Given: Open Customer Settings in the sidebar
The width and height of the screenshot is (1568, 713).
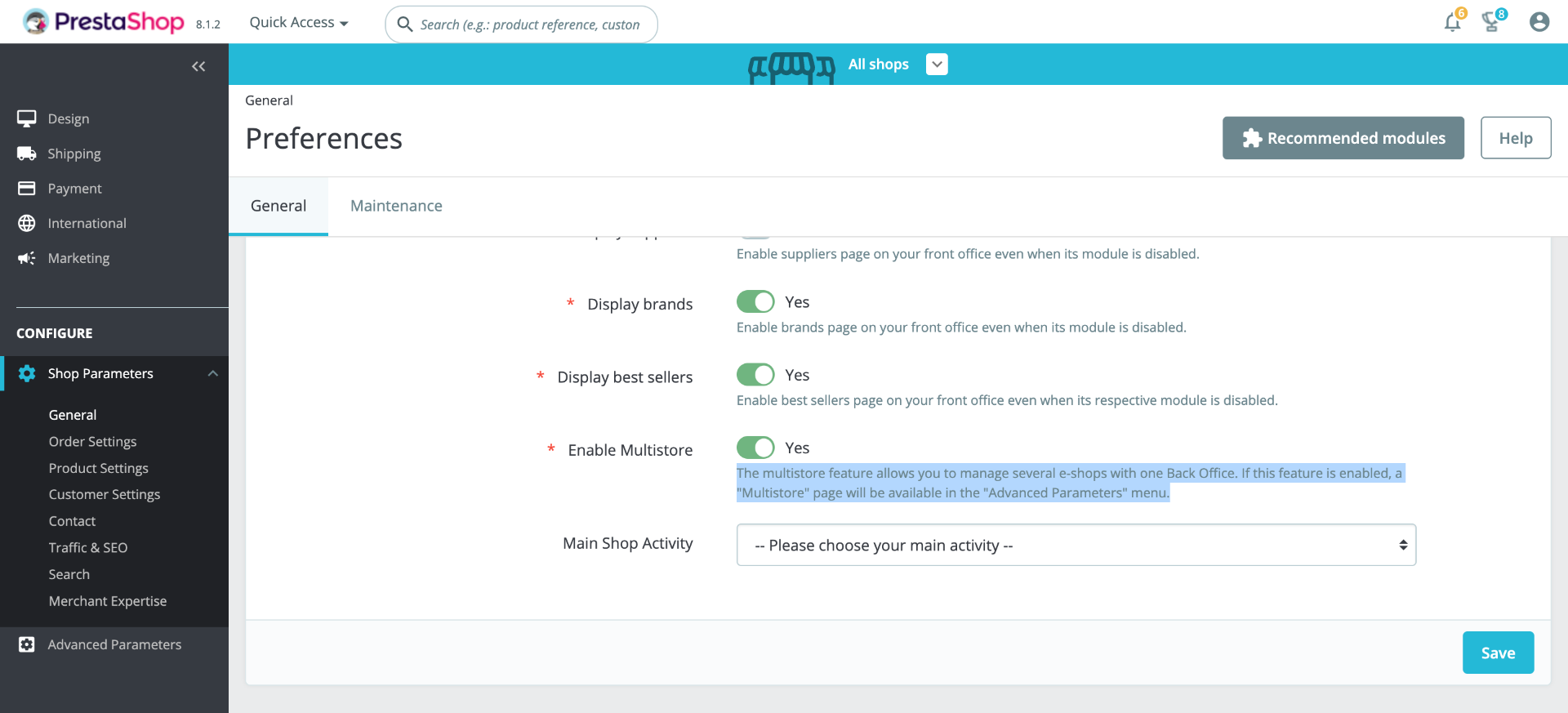Looking at the screenshot, I should point(104,495).
